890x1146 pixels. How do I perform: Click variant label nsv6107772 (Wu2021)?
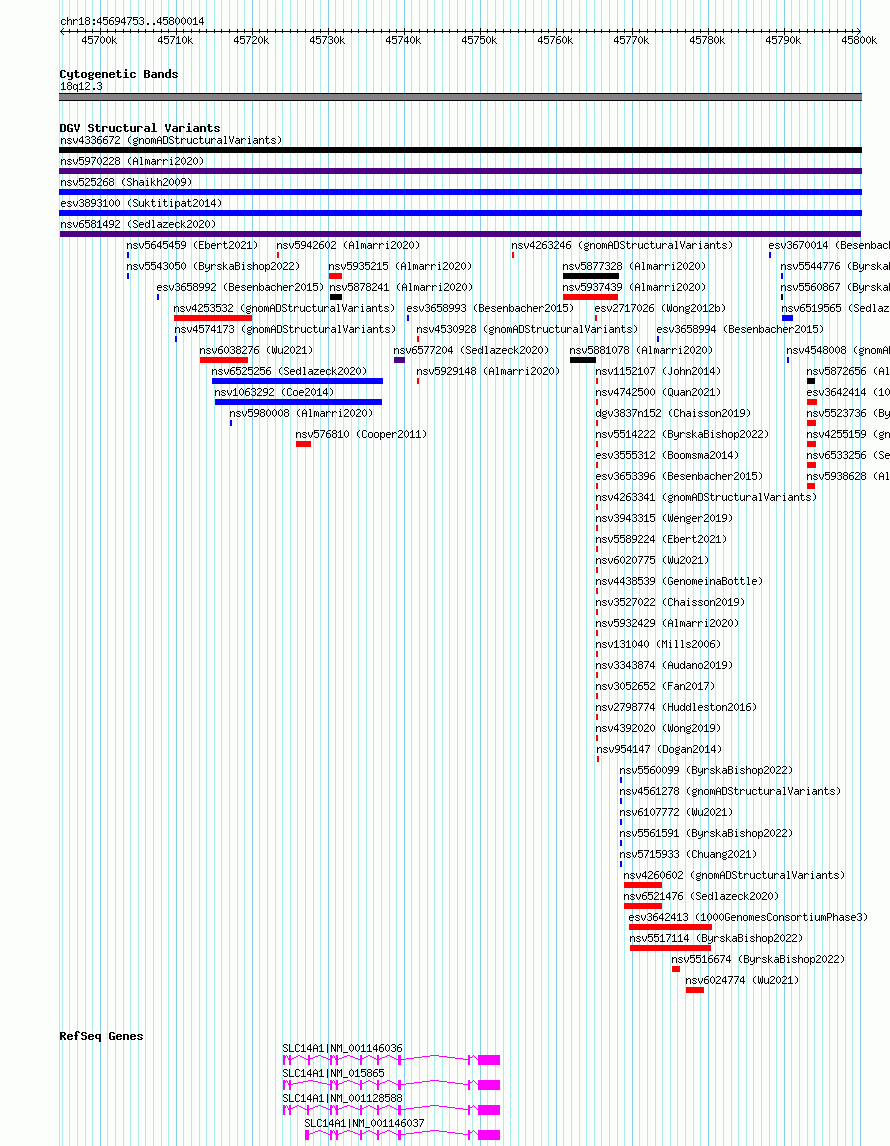pos(676,812)
